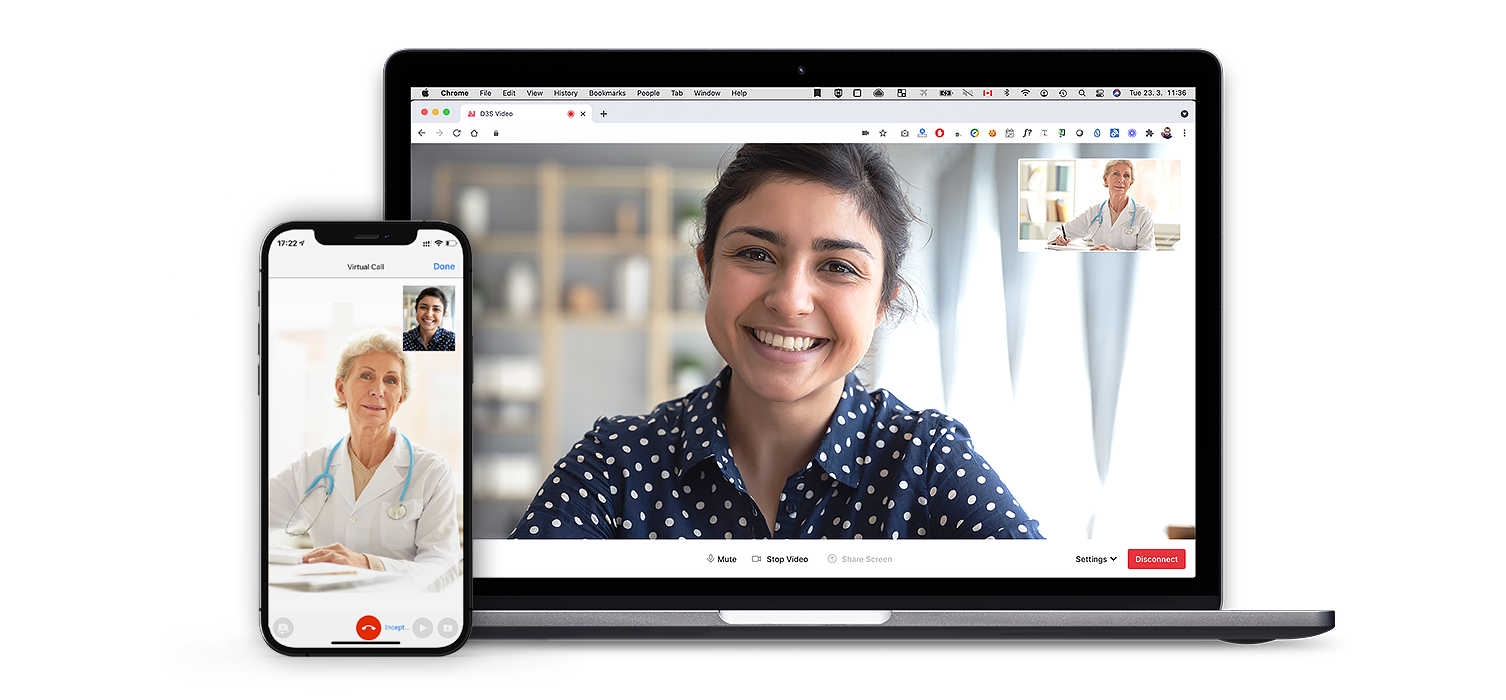
Task: Tap the patient self-view thumbnail on the phone
Action: pos(429,318)
